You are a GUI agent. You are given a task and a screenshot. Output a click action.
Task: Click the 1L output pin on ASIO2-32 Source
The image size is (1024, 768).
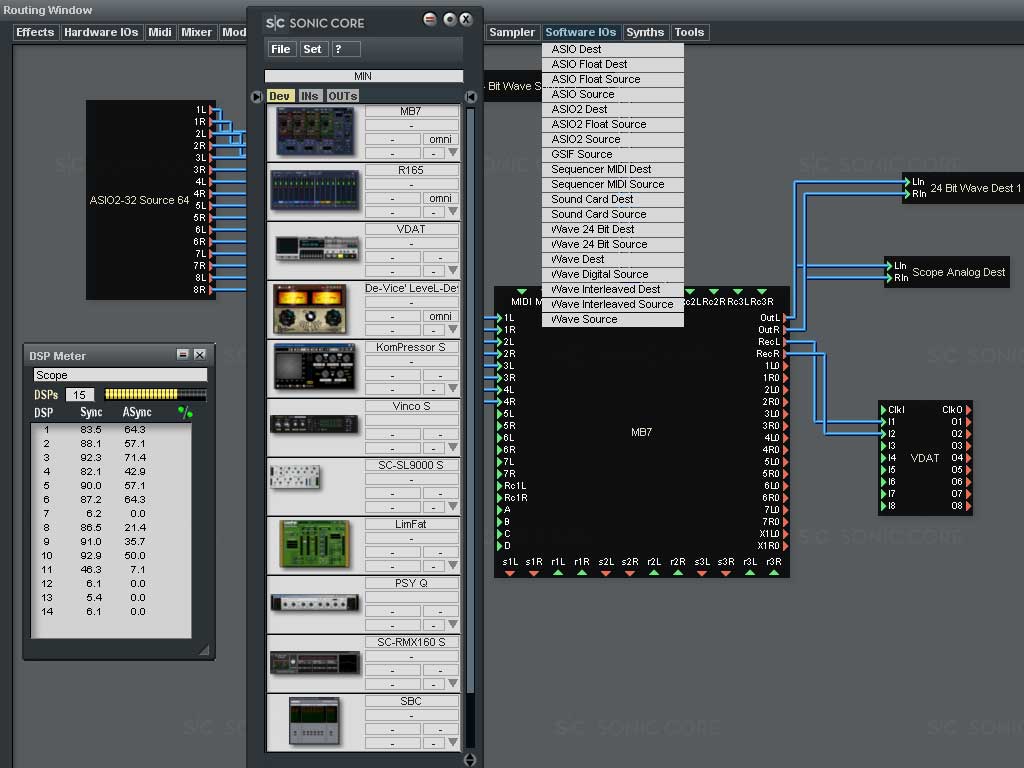212,110
